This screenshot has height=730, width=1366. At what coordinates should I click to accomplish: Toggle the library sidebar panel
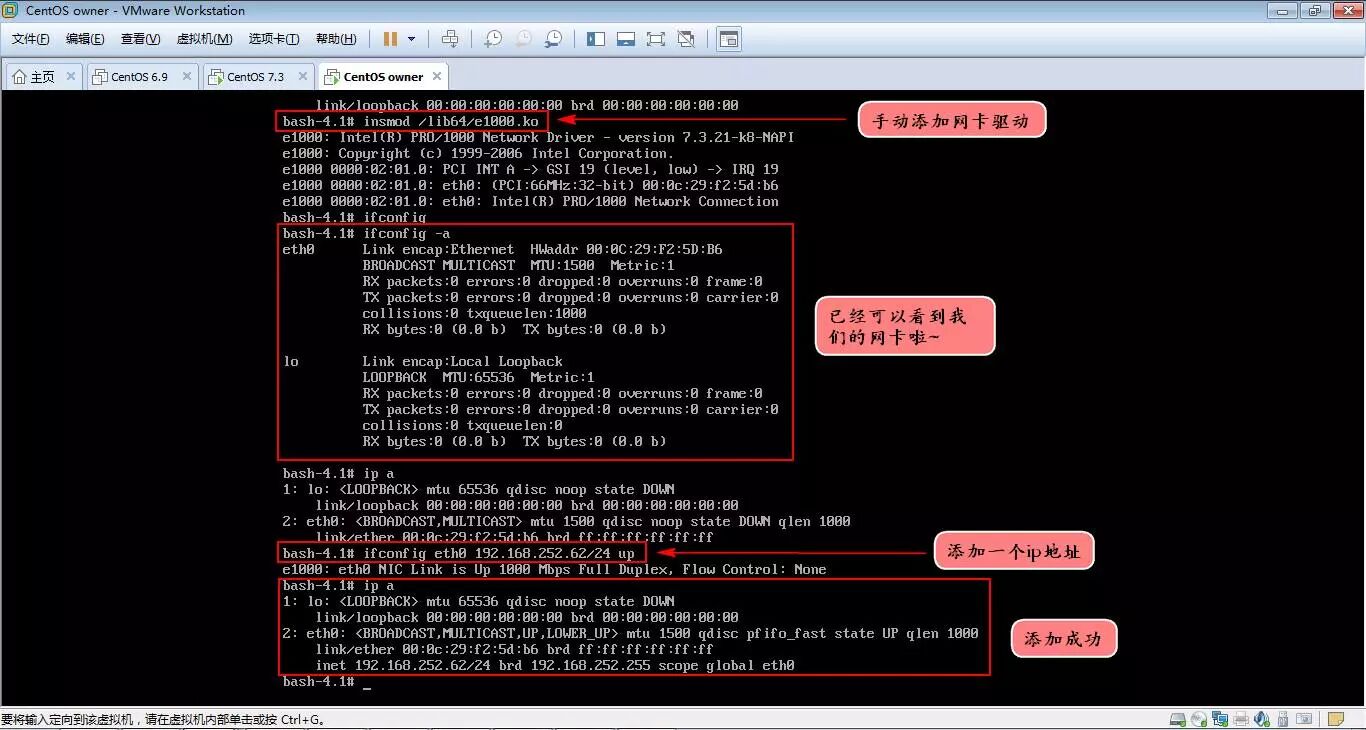tap(595, 39)
